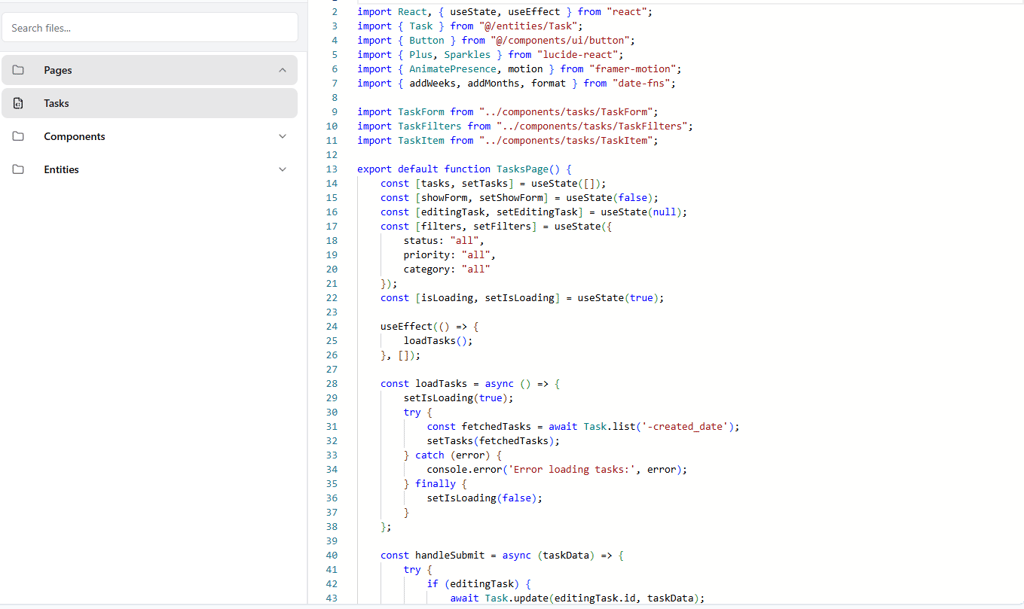Click the Tasks file icon
The width and height of the screenshot is (1024, 609).
[x=18, y=103]
